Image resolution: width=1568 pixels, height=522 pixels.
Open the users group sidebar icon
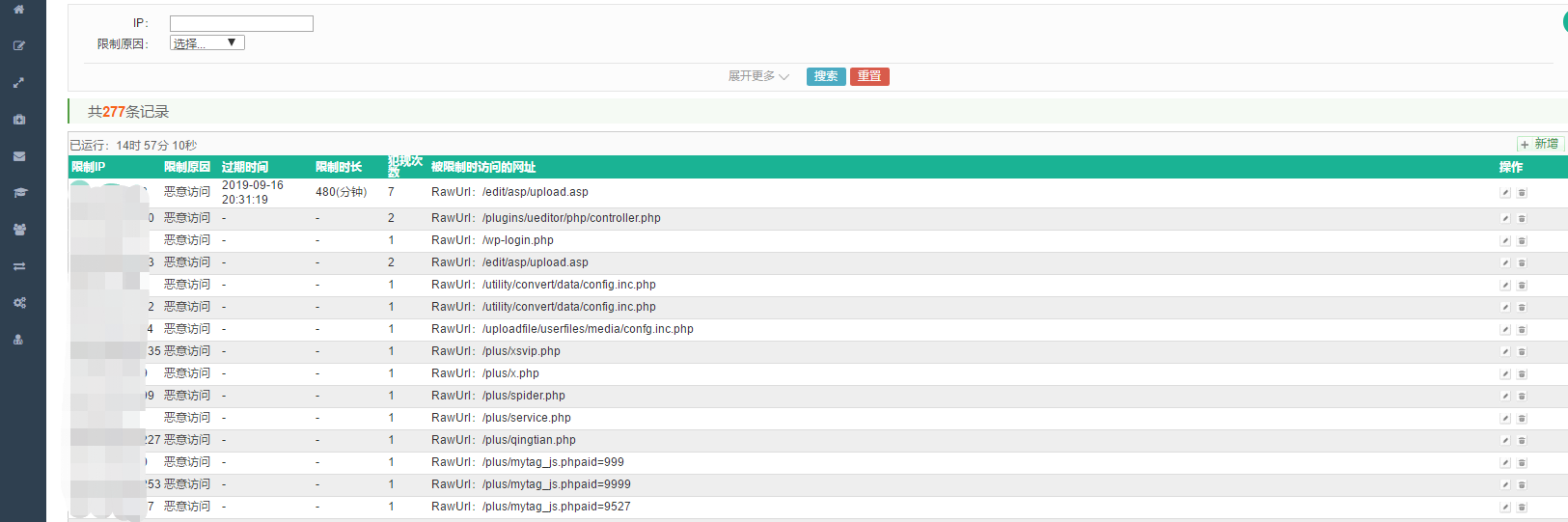coord(18,230)
